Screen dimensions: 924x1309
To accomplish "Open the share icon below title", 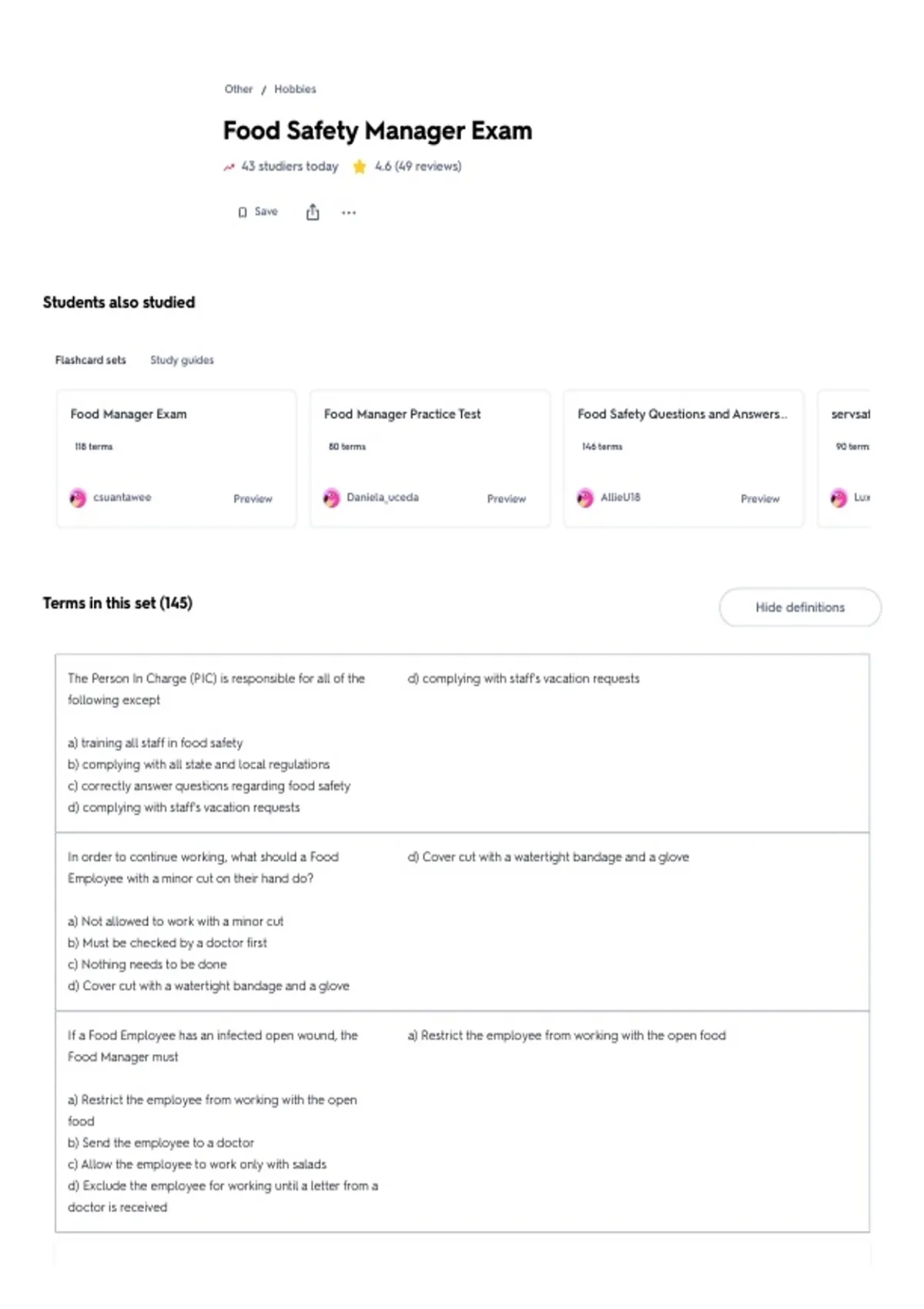I will 313,212.
